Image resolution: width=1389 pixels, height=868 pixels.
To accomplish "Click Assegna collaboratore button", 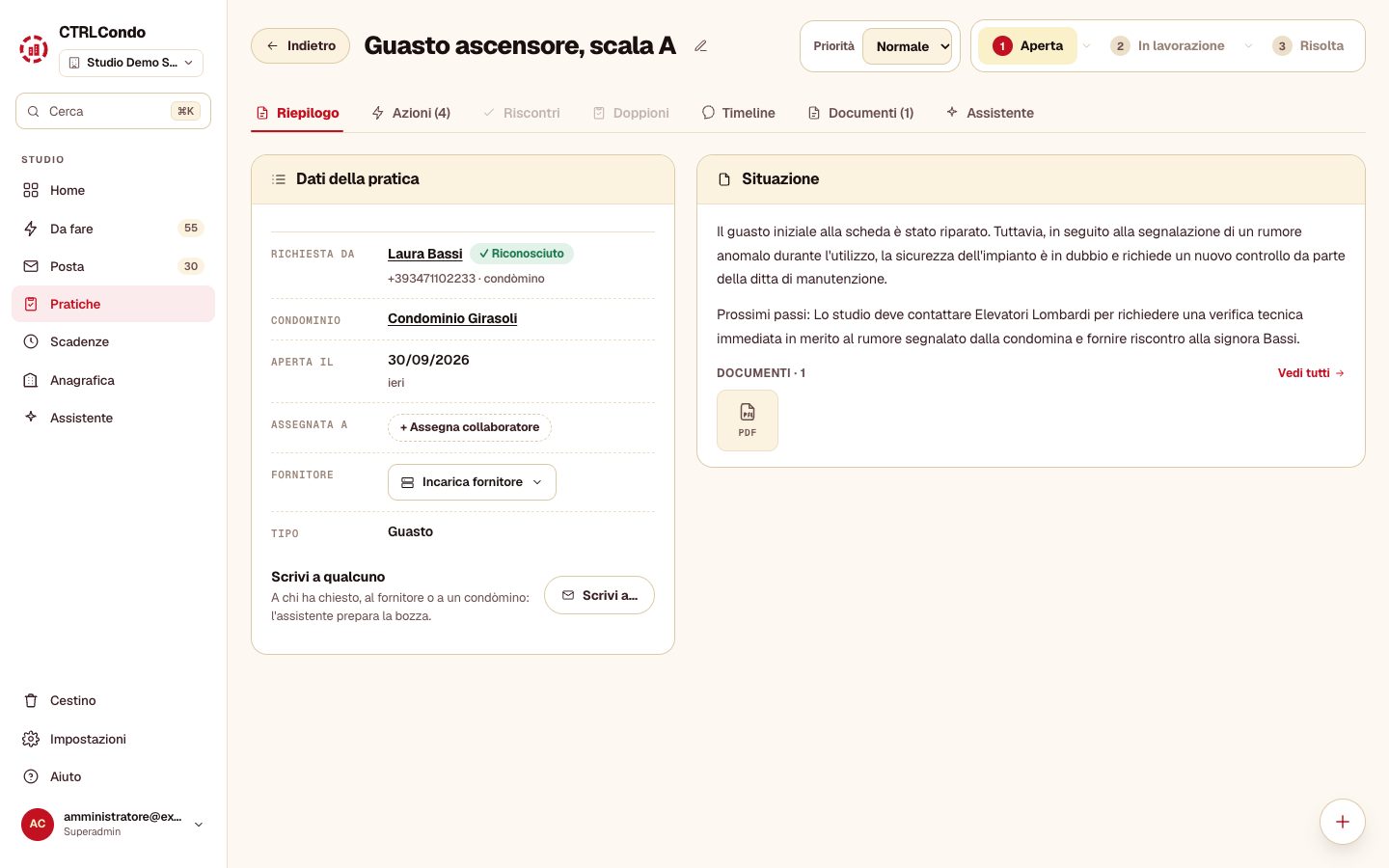I will pos(470,427).
